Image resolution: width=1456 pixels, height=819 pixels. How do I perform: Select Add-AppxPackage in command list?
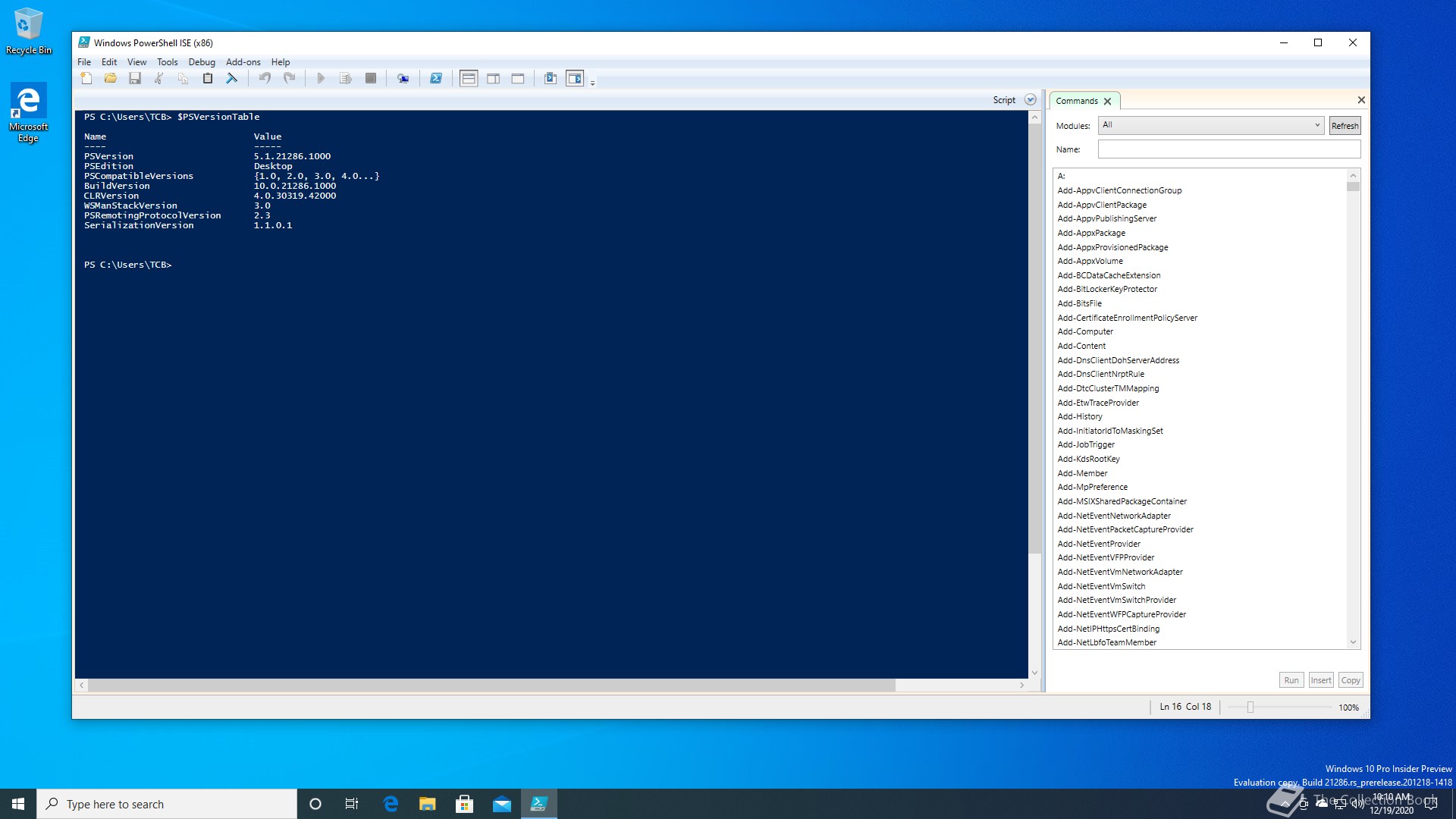[1091, 233]
